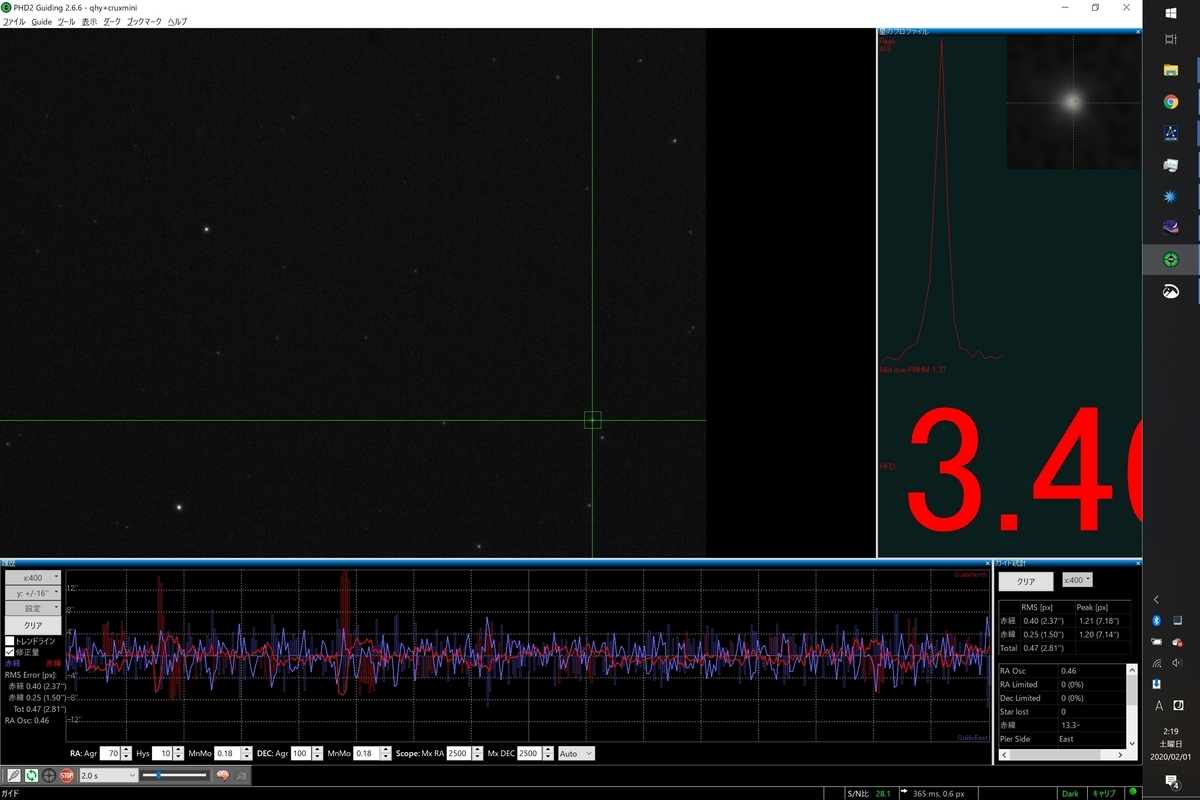Open camera connection dialog icon
The image size is (1200, 800).
coord(14,775)
